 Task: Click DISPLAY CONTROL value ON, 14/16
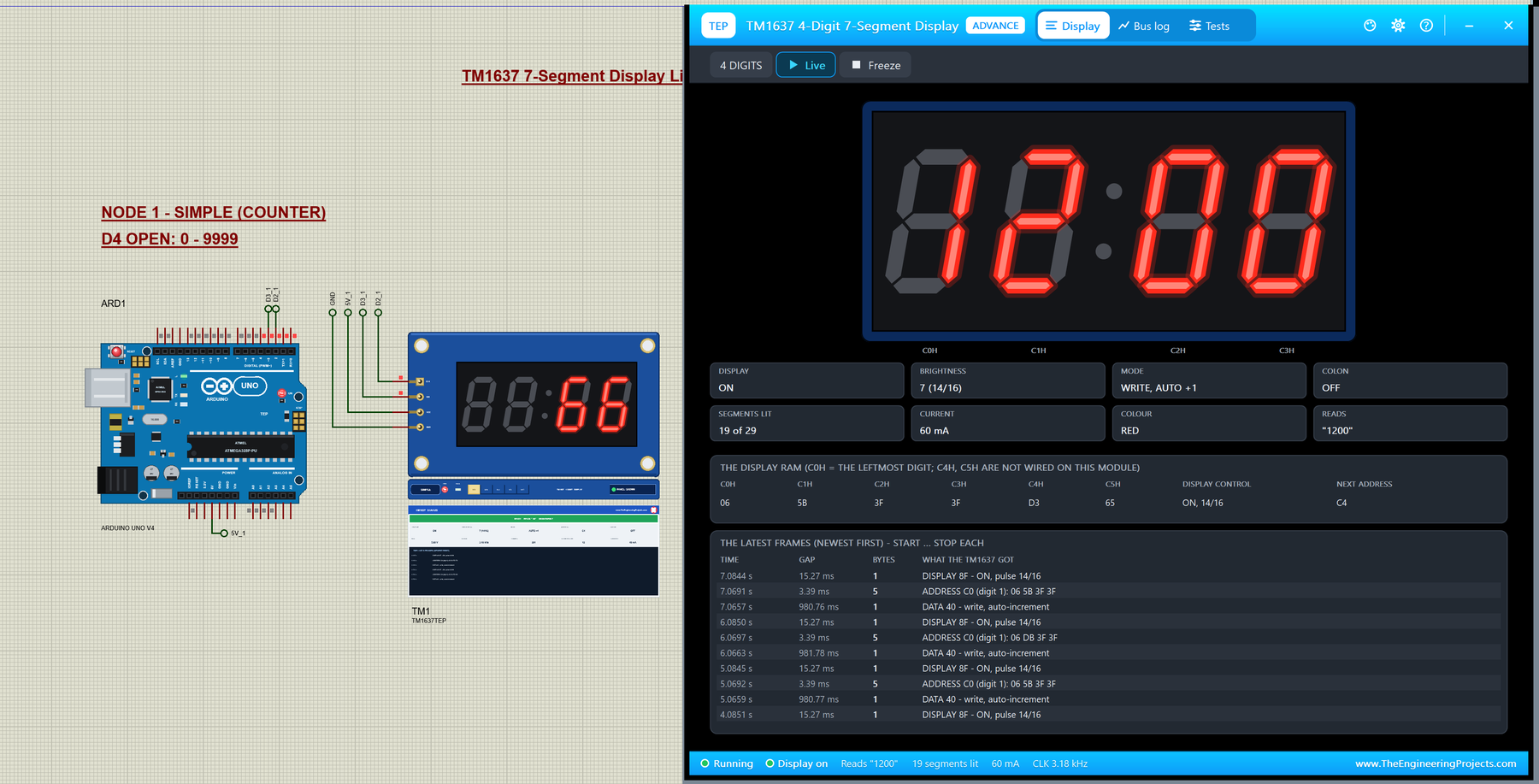point(1202,503)
